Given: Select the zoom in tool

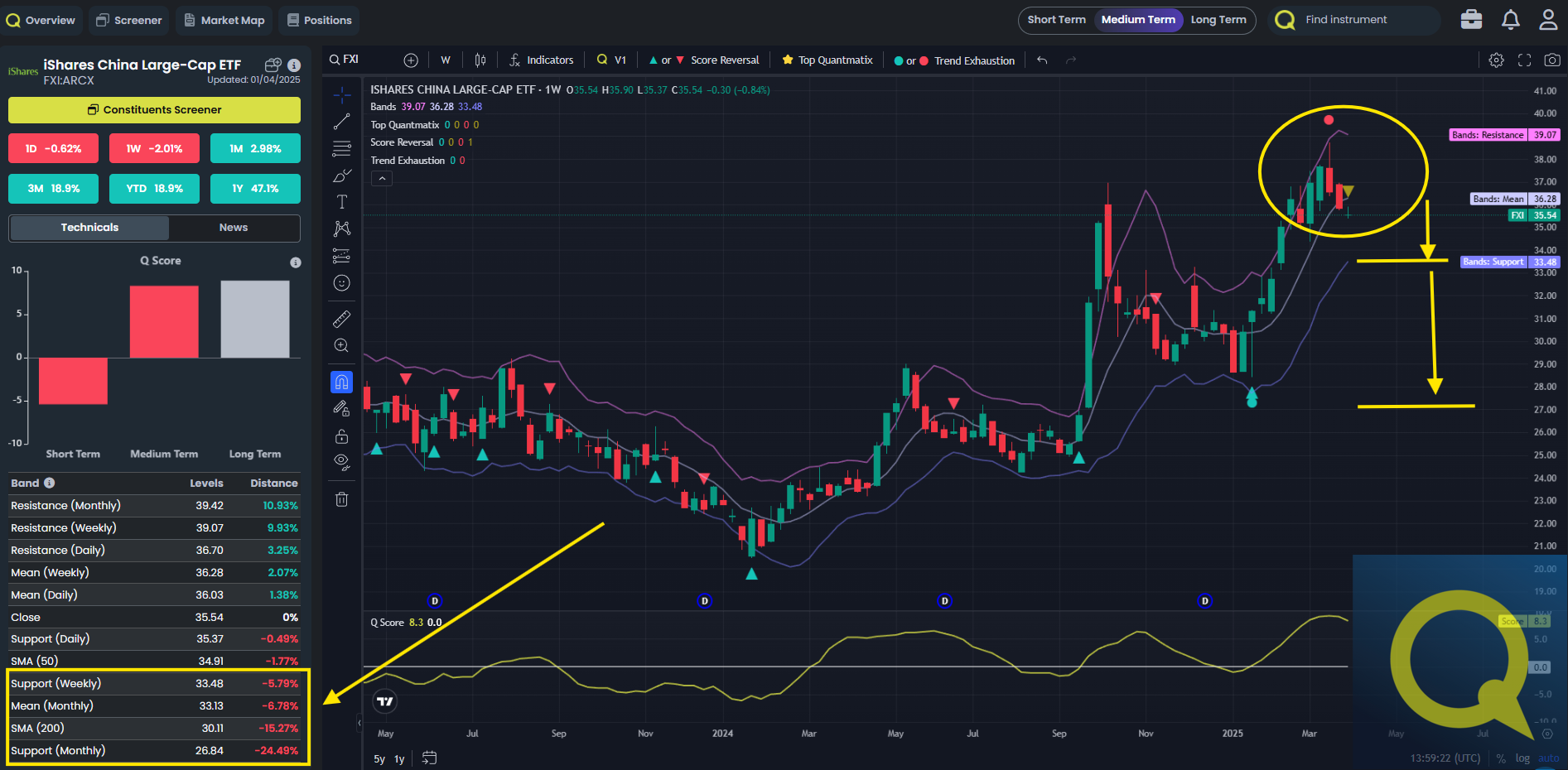Looking at the screenshot, I should pyautogui.click(x=341, y=345).
